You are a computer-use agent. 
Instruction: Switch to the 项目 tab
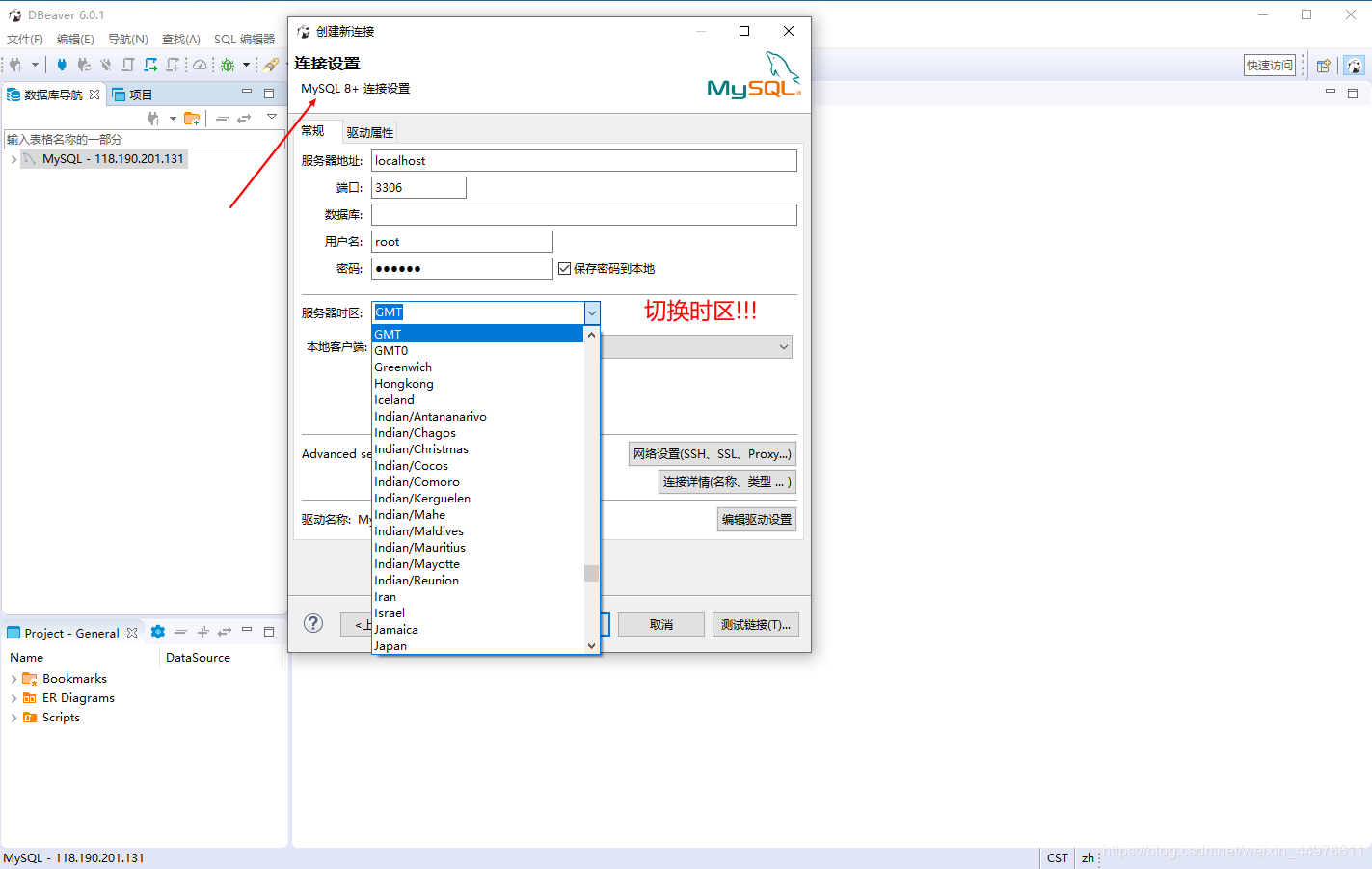click(132, 95)
